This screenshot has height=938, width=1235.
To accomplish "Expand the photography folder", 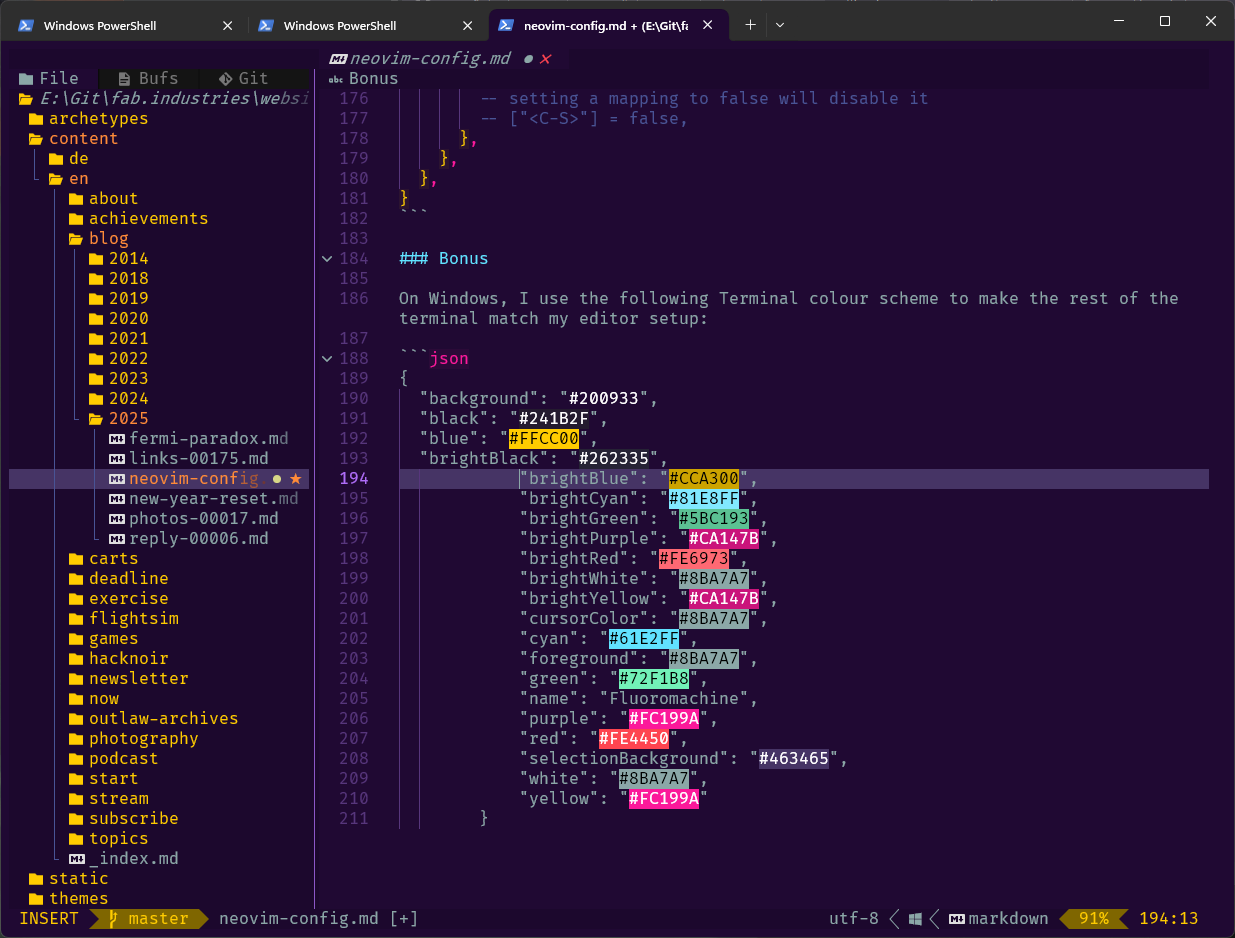I will (133, 738).
